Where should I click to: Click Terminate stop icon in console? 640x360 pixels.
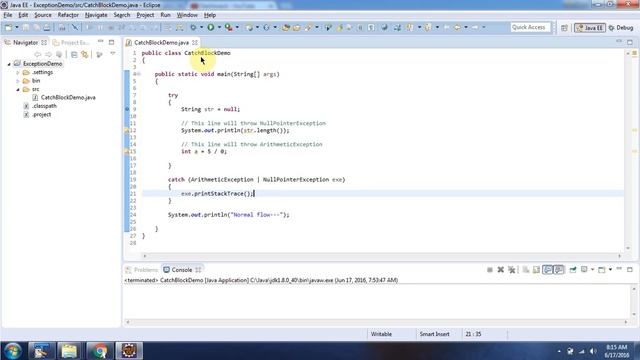[x=489, y=269]
